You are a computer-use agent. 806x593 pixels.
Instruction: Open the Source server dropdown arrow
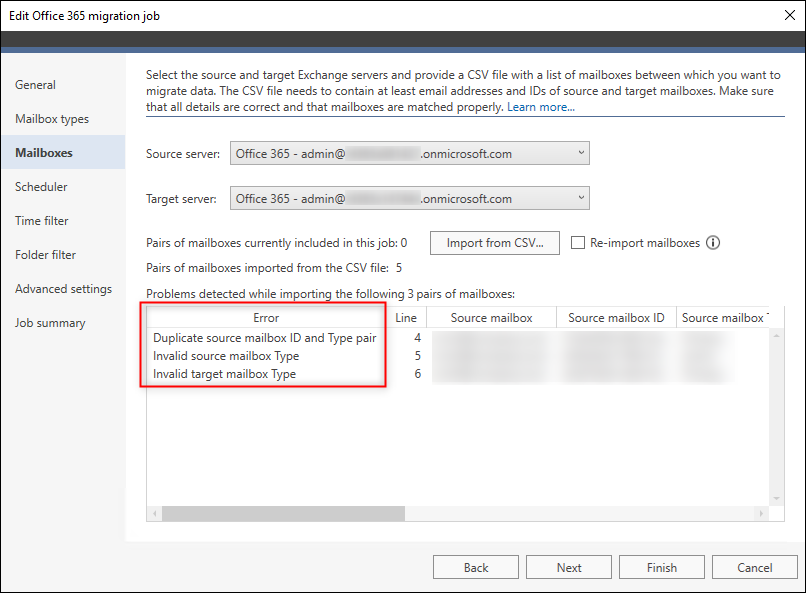click(580, 153)
